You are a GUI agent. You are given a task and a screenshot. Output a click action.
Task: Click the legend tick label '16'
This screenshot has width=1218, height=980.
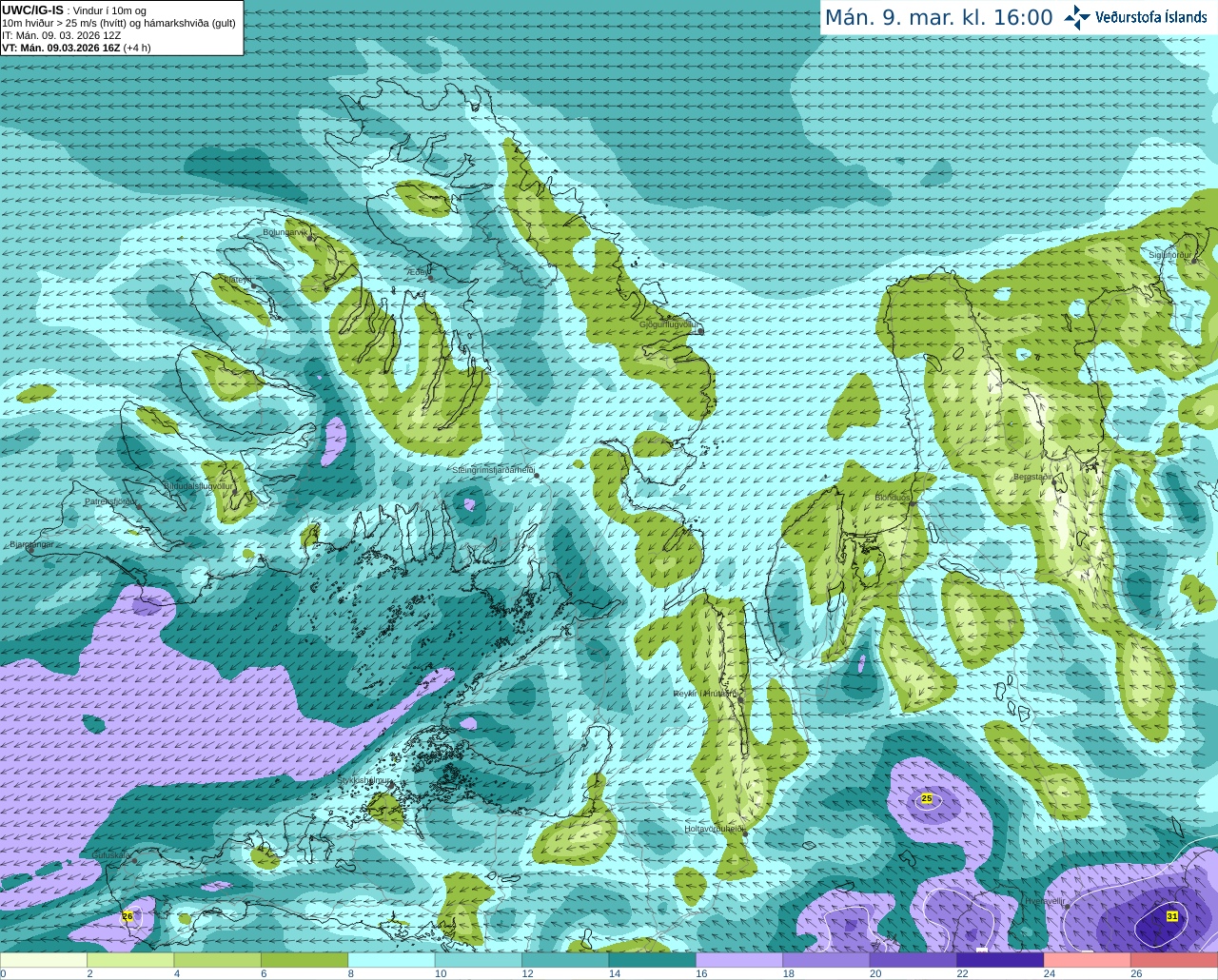pyautogui.click(x=701, y=974)
